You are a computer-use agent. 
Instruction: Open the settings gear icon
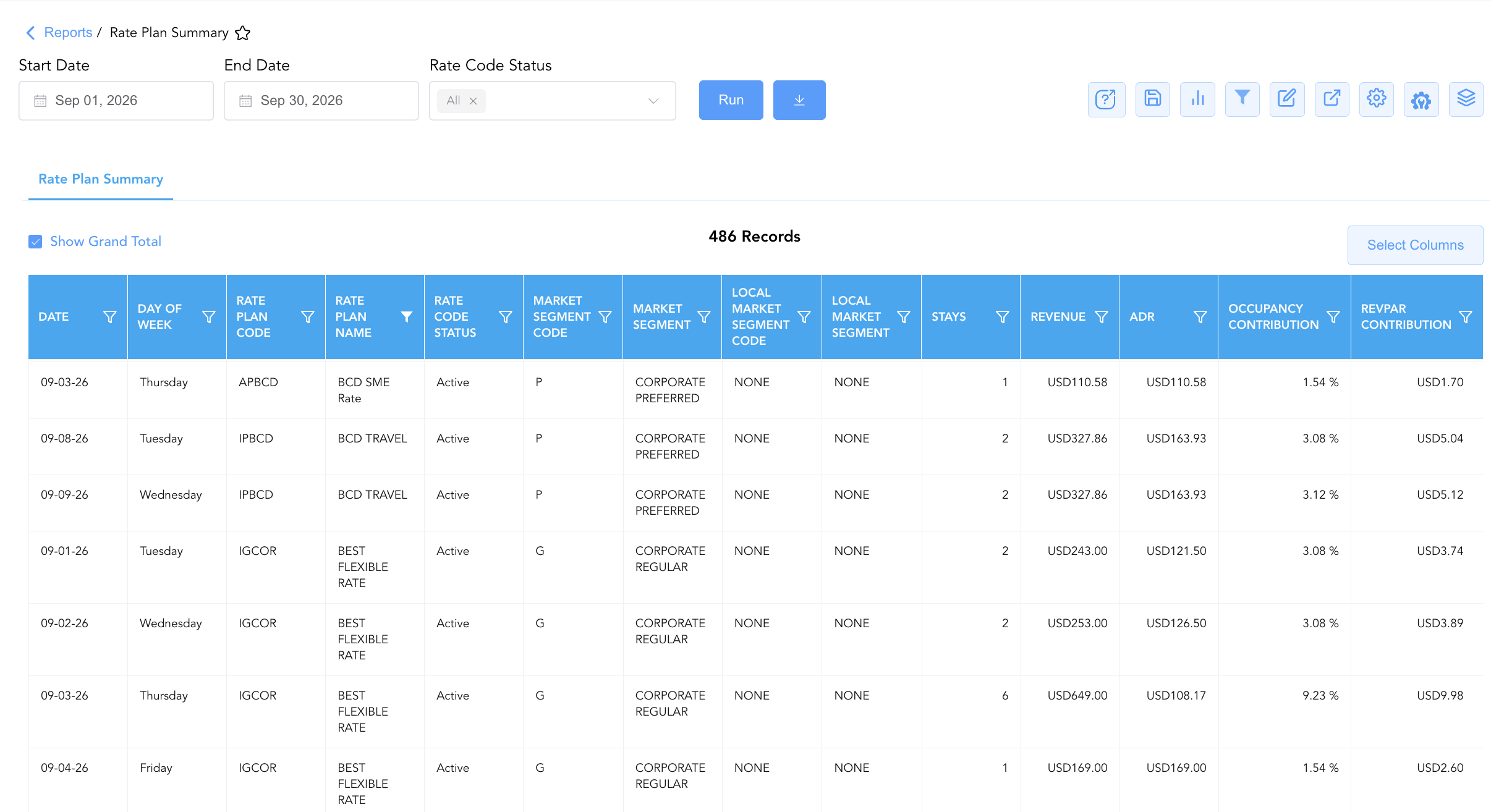(1377, 99)
